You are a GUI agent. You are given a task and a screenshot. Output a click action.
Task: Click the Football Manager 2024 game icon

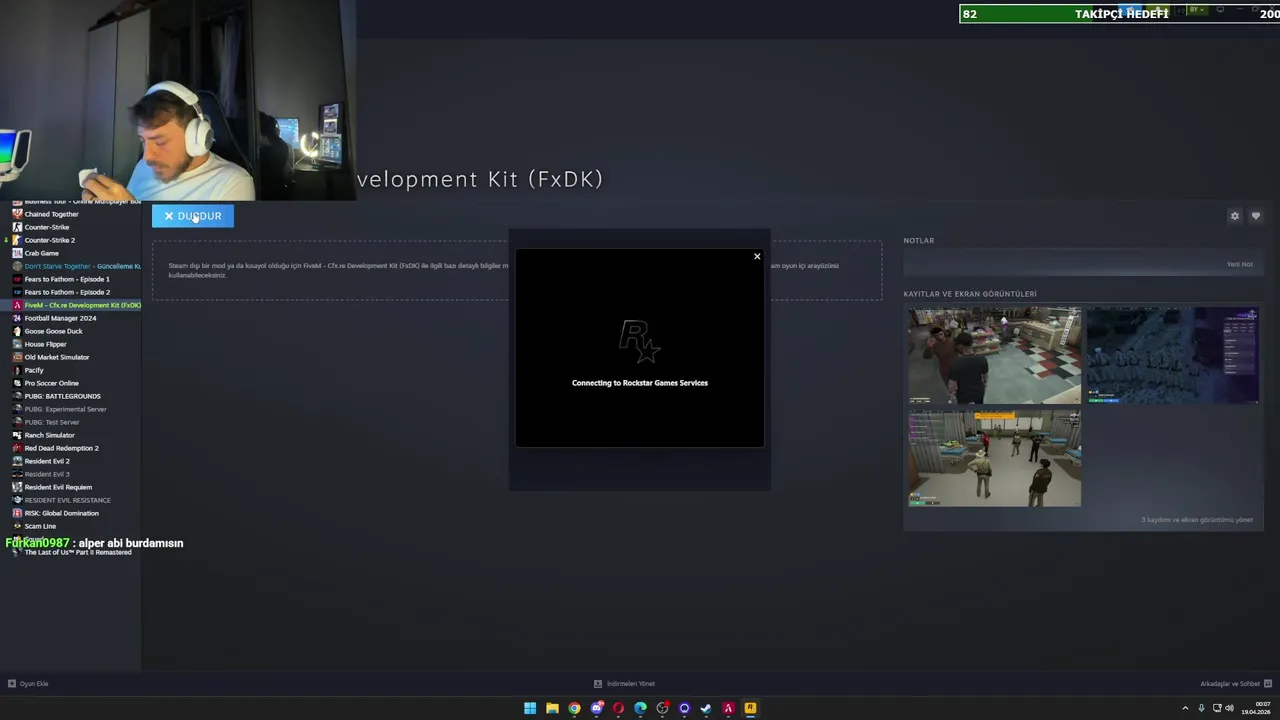[17, 318]
